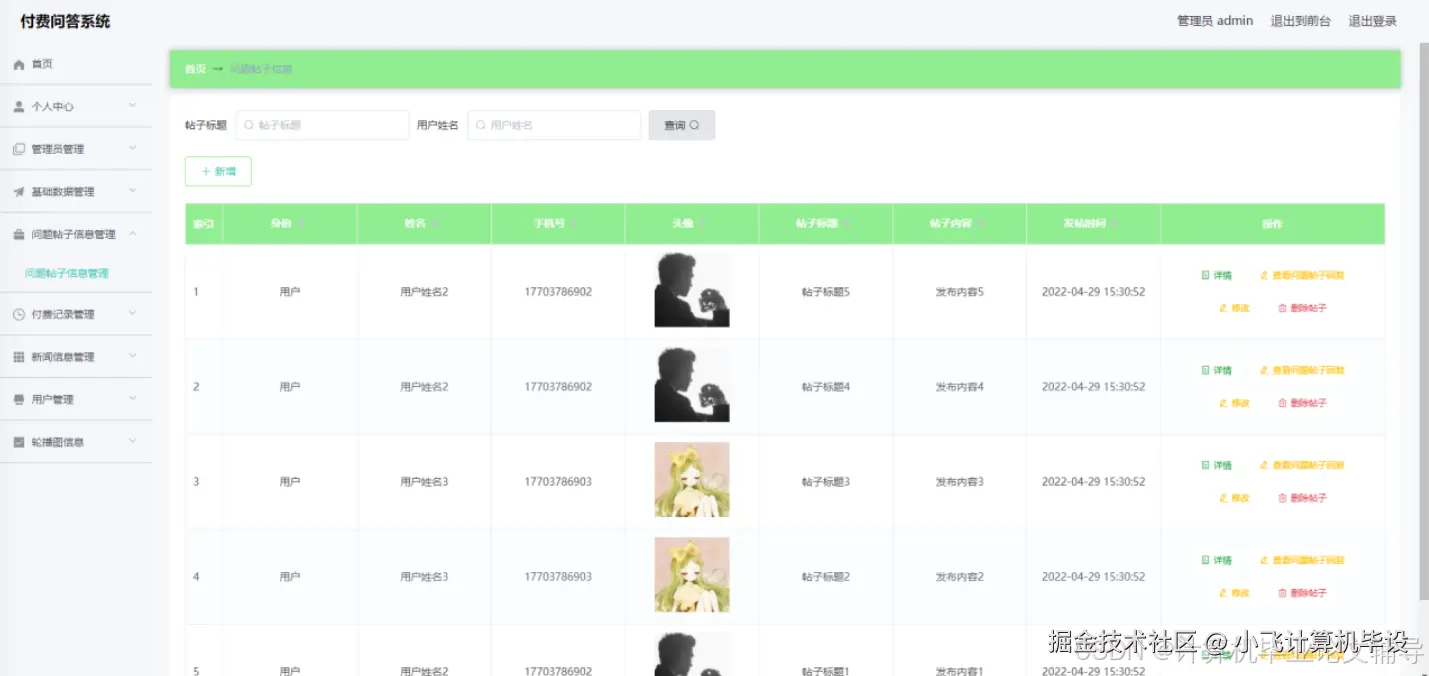Open 详情 for the 帖子标题3 row
Viewport: 1429px width, 676px height.
click(1216, 465)
